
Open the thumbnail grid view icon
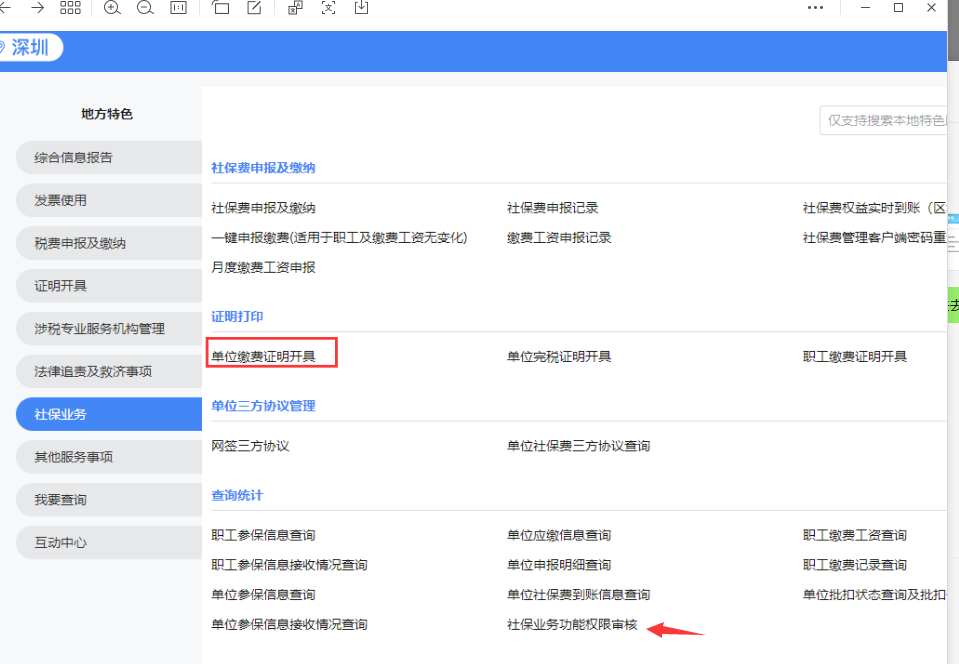(70, 8)
